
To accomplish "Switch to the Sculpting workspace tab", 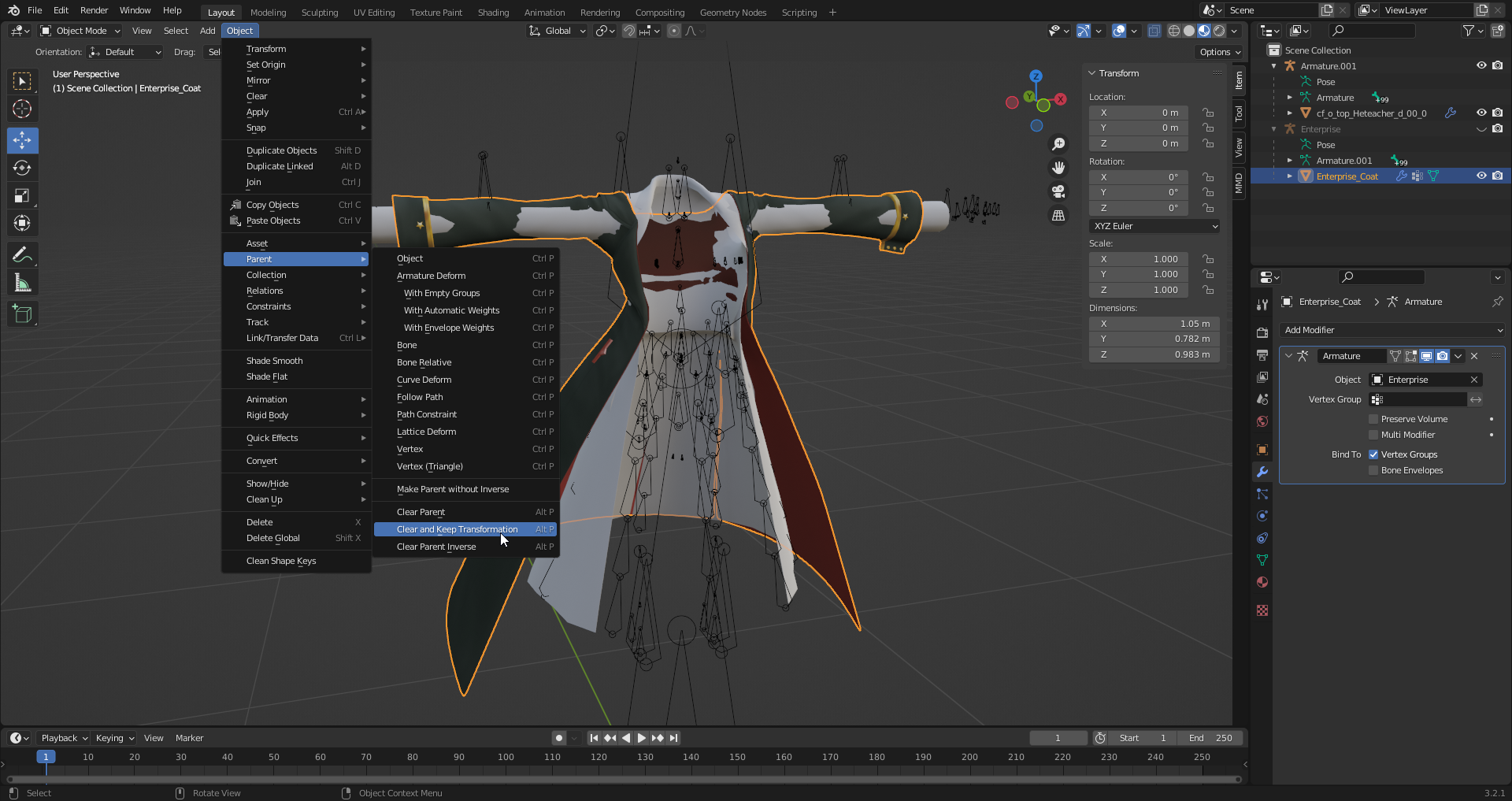I will [x=320, y=12].
